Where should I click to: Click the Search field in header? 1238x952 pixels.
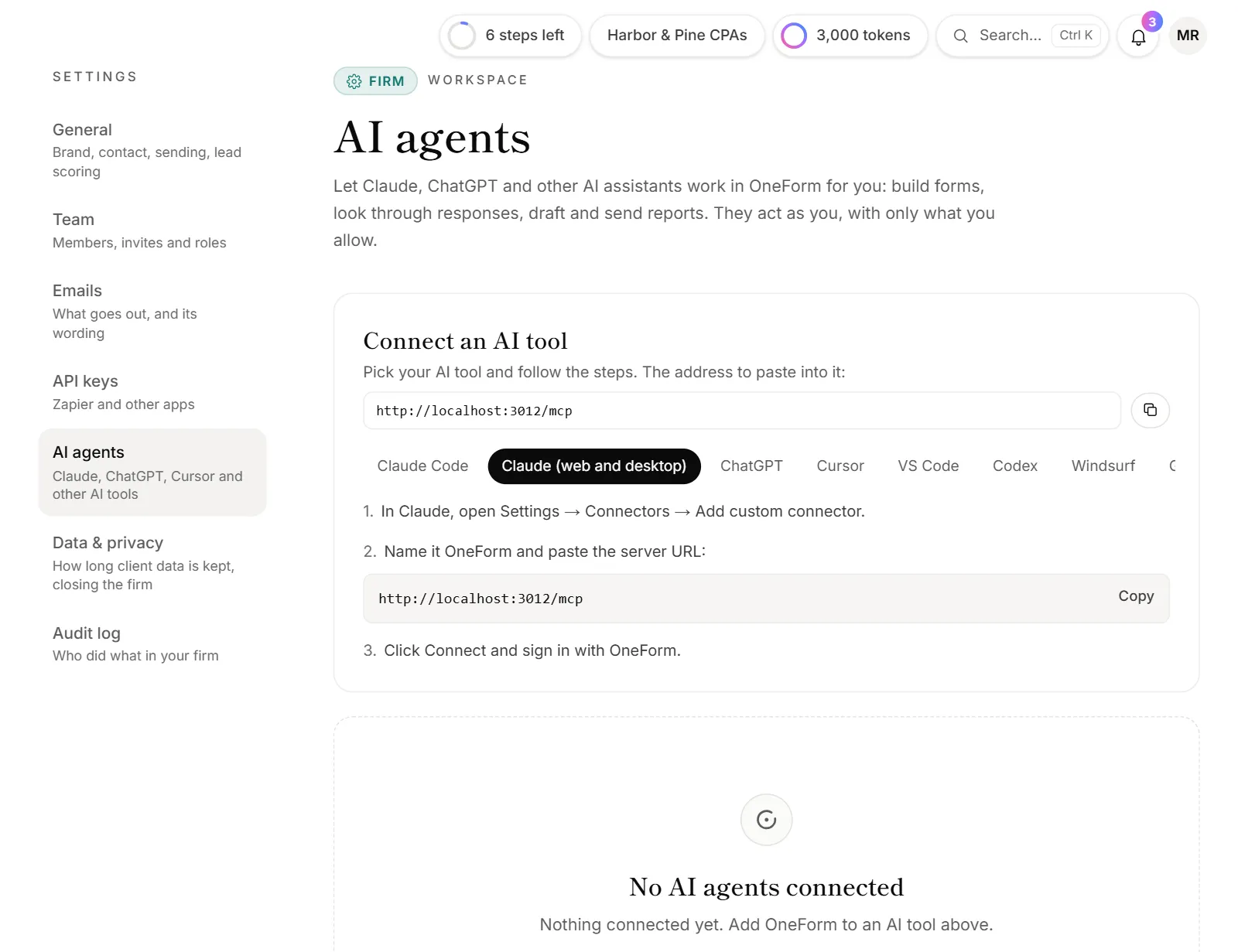click(x=1022, y=36)
